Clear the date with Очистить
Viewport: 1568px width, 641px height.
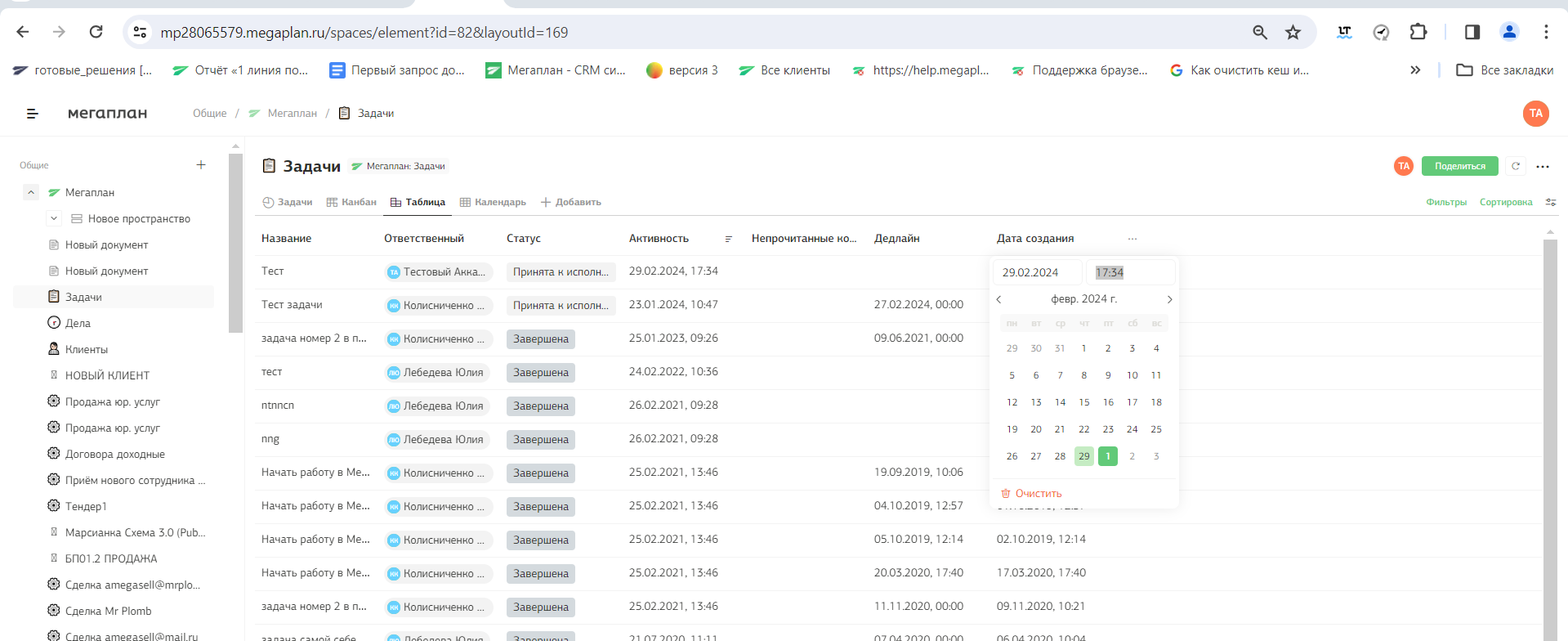pos(1031,494)
